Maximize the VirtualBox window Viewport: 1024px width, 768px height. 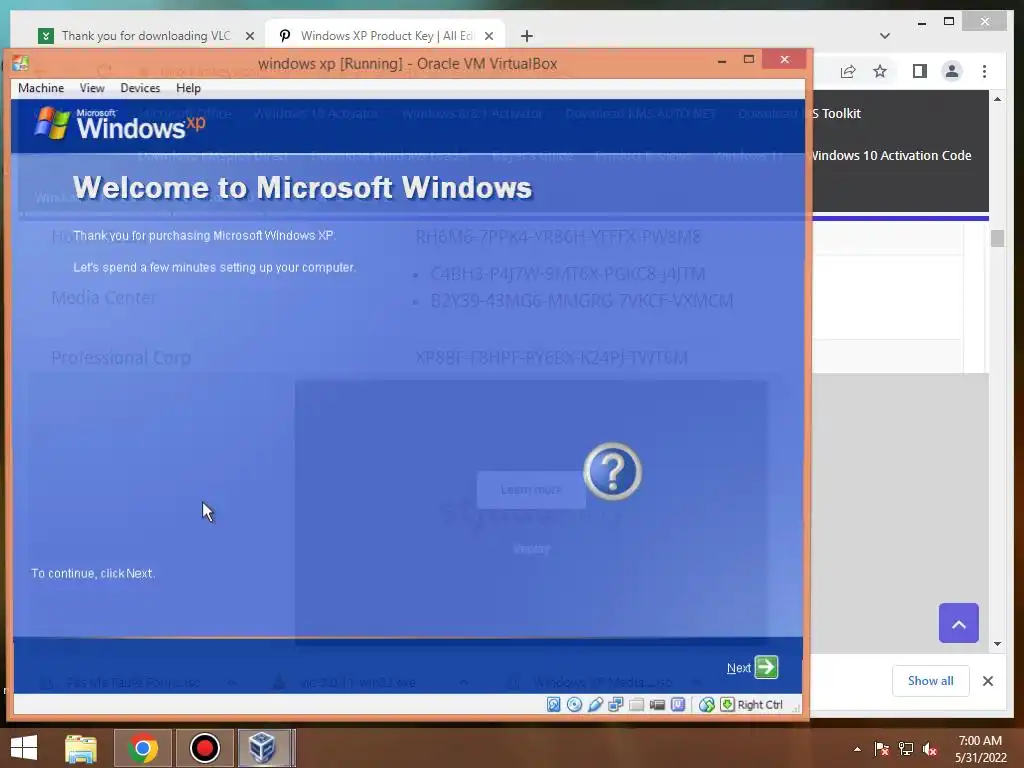749,60
